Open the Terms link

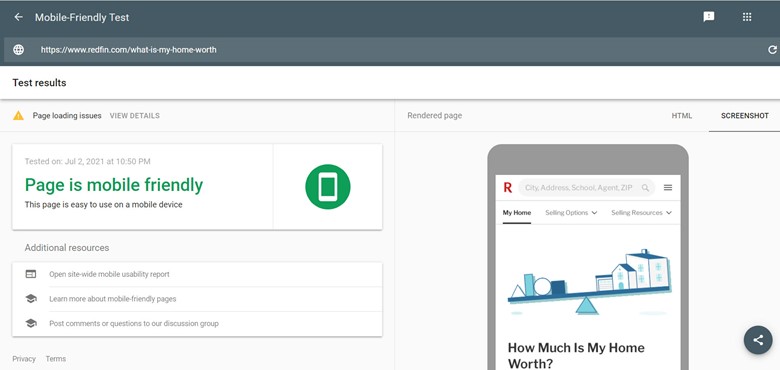coord(56,359)
